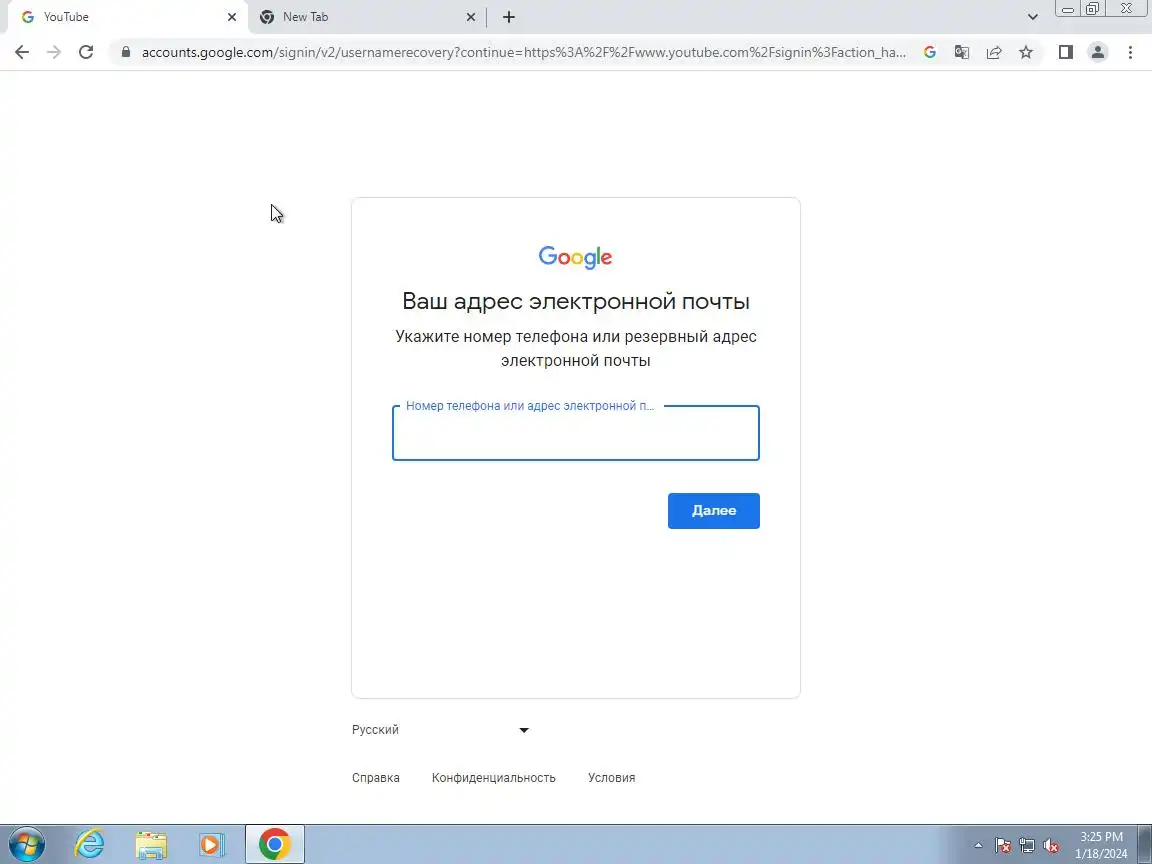Close the New Tab tab
The height and width of the screenshot is (864, 1152).
coord(471,17)
